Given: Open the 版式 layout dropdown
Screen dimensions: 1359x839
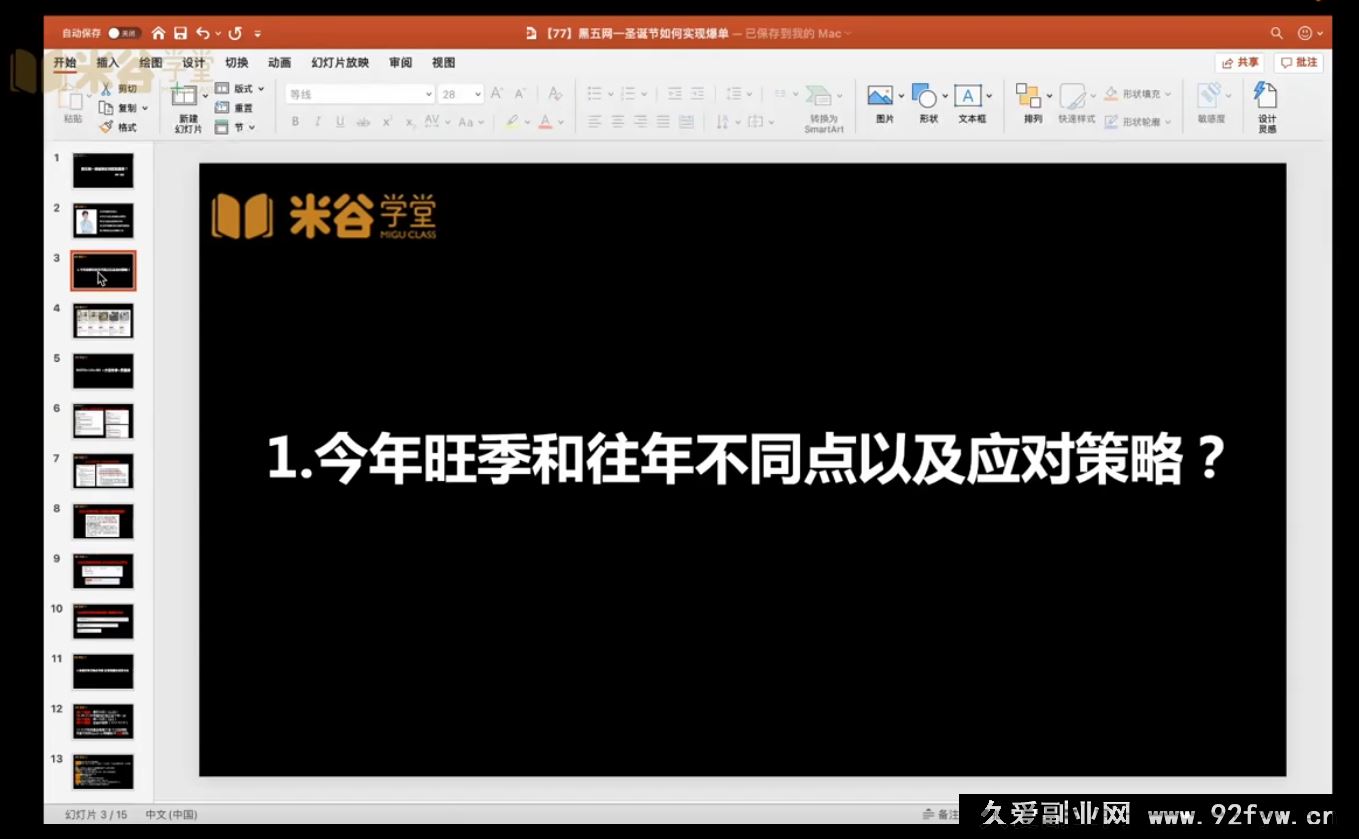Looking at the screenshot, I should click(240, 88).
